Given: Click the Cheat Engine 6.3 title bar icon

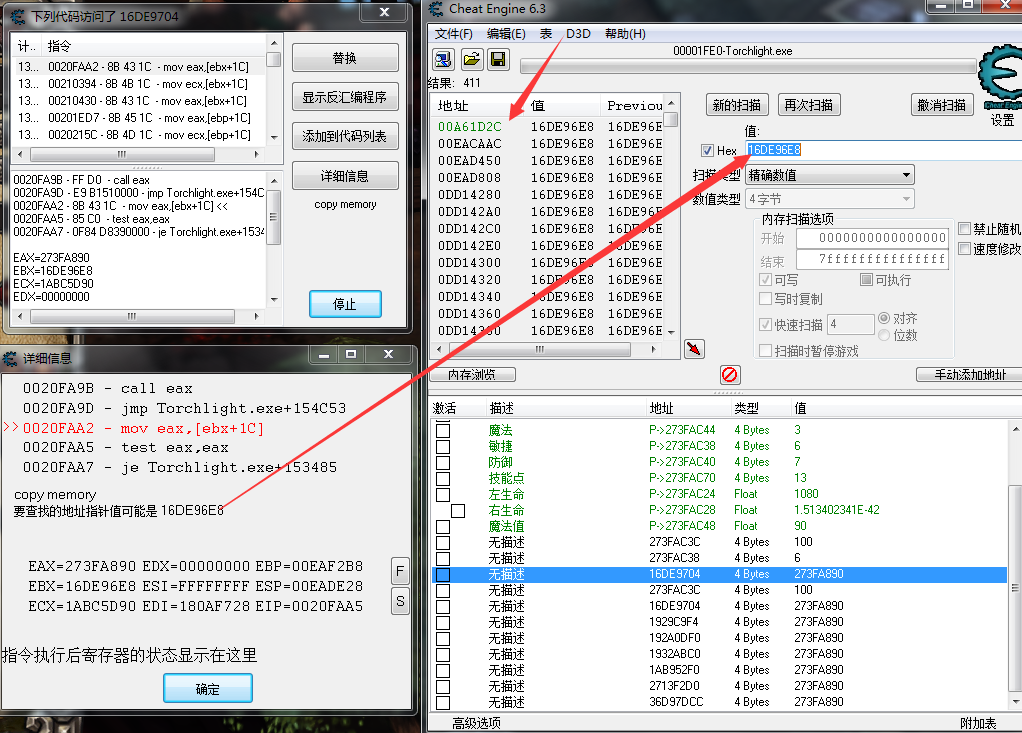Looking at the screenshot, I should (x=436, y=9).
